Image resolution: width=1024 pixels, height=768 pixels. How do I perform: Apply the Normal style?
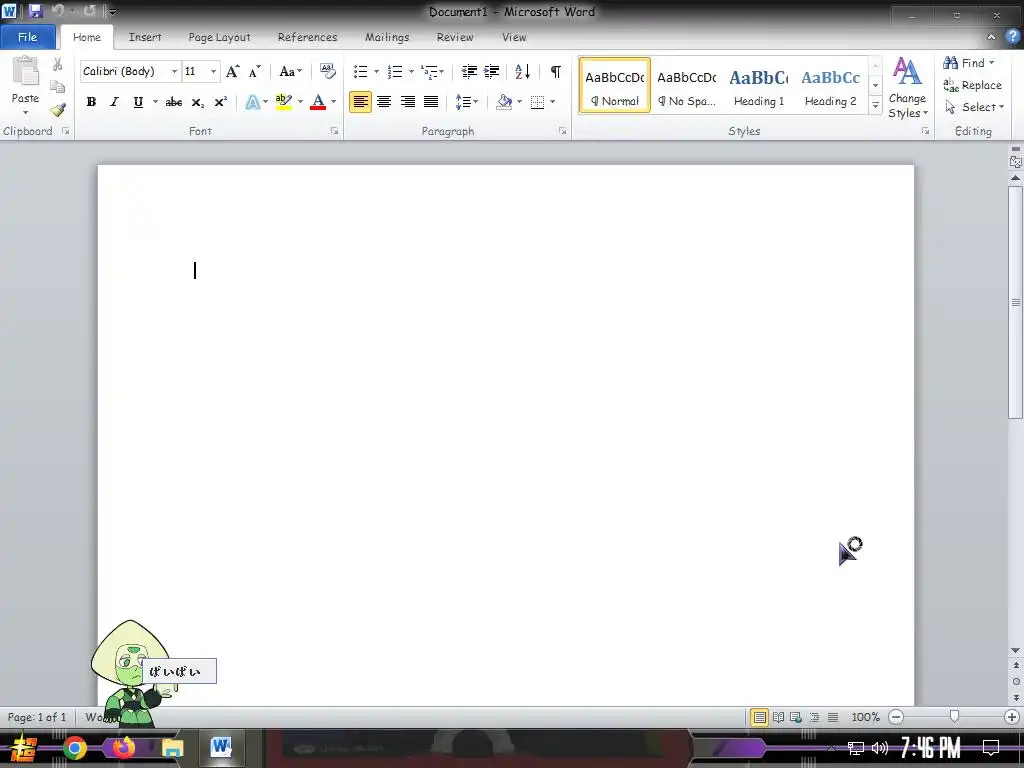point(615,86)
